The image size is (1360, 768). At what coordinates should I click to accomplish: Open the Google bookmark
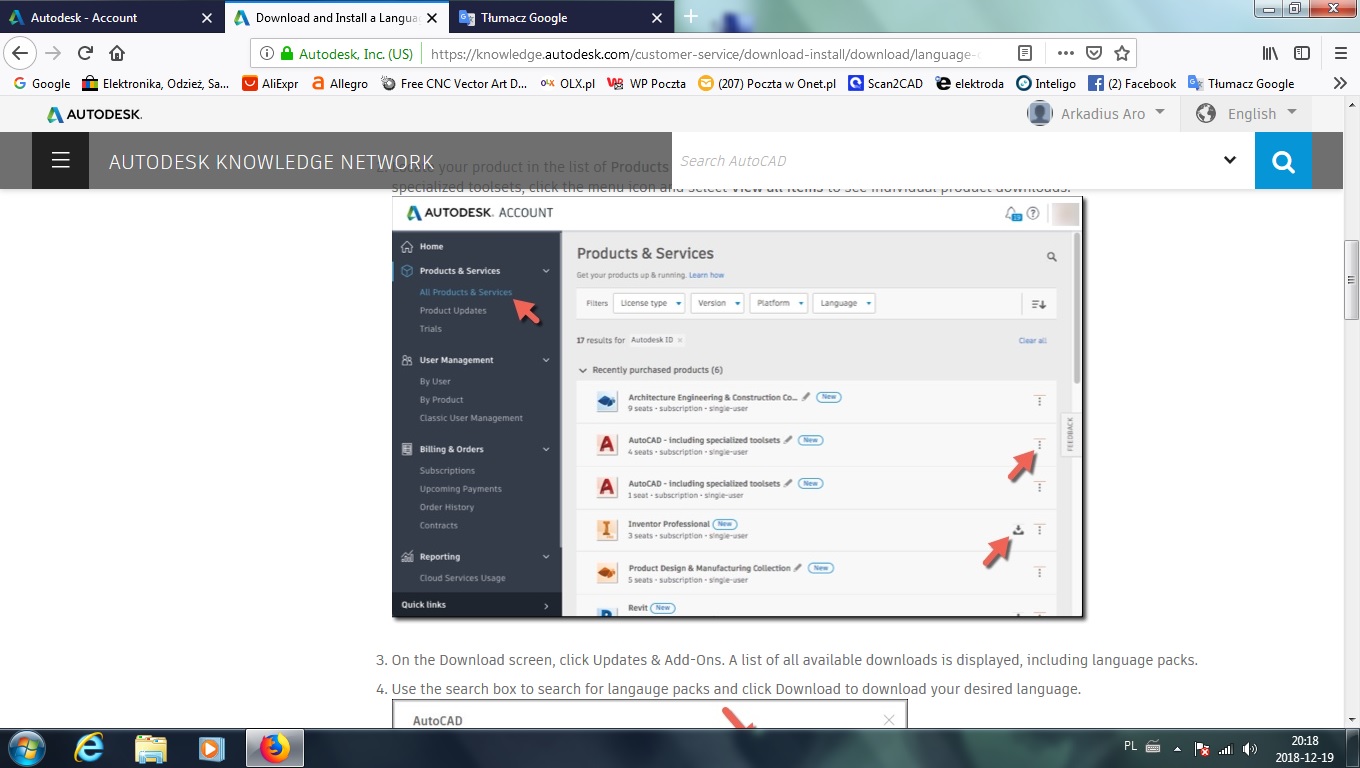point(41,84)
